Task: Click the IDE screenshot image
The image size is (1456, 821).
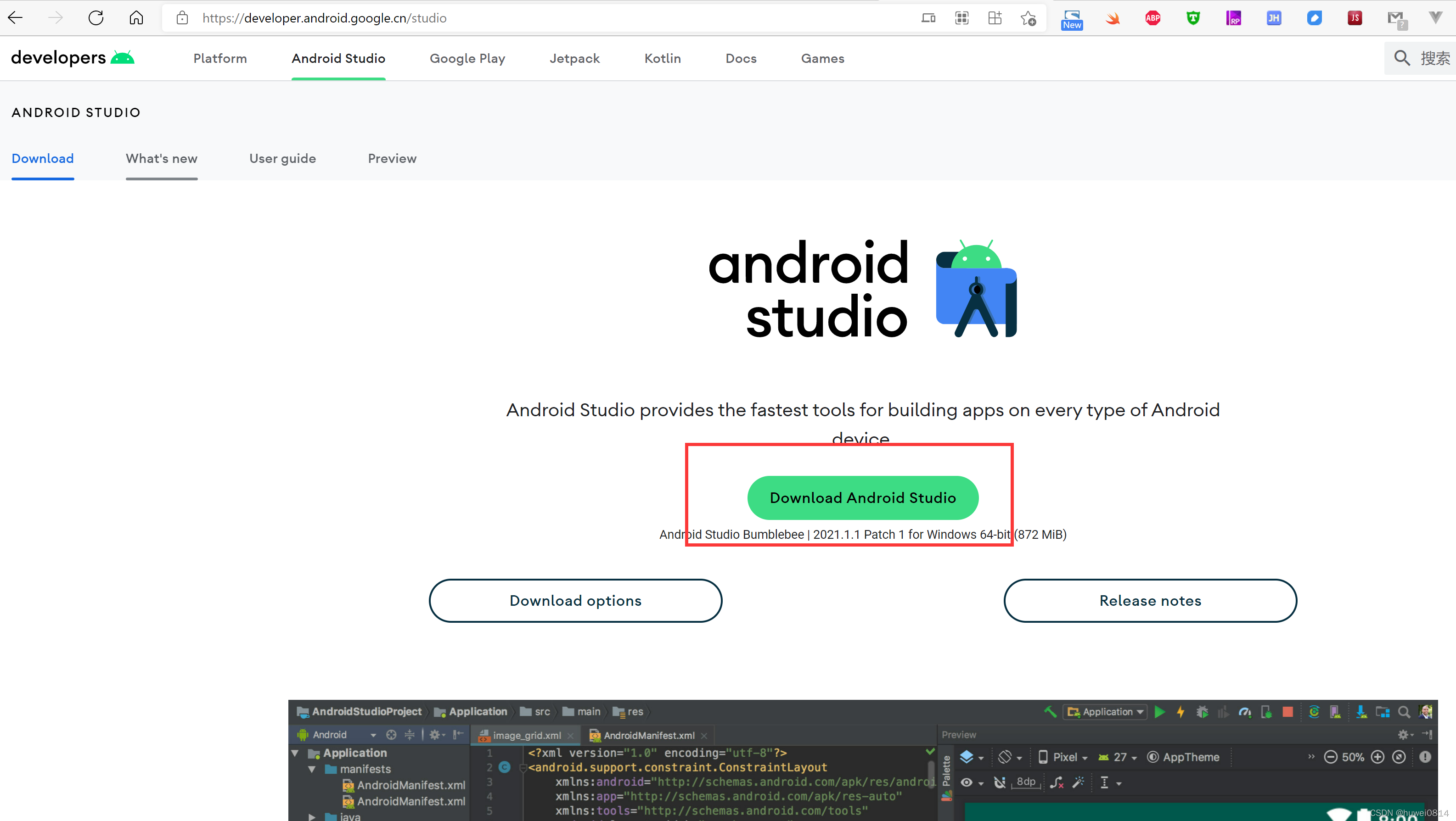Action: click(862, 760)
